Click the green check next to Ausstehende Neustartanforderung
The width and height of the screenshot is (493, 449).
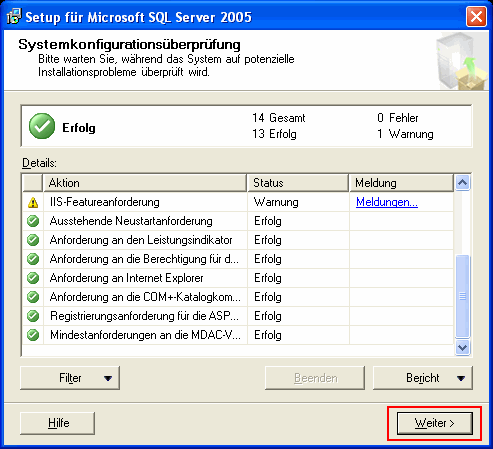[x=33, y=221]
